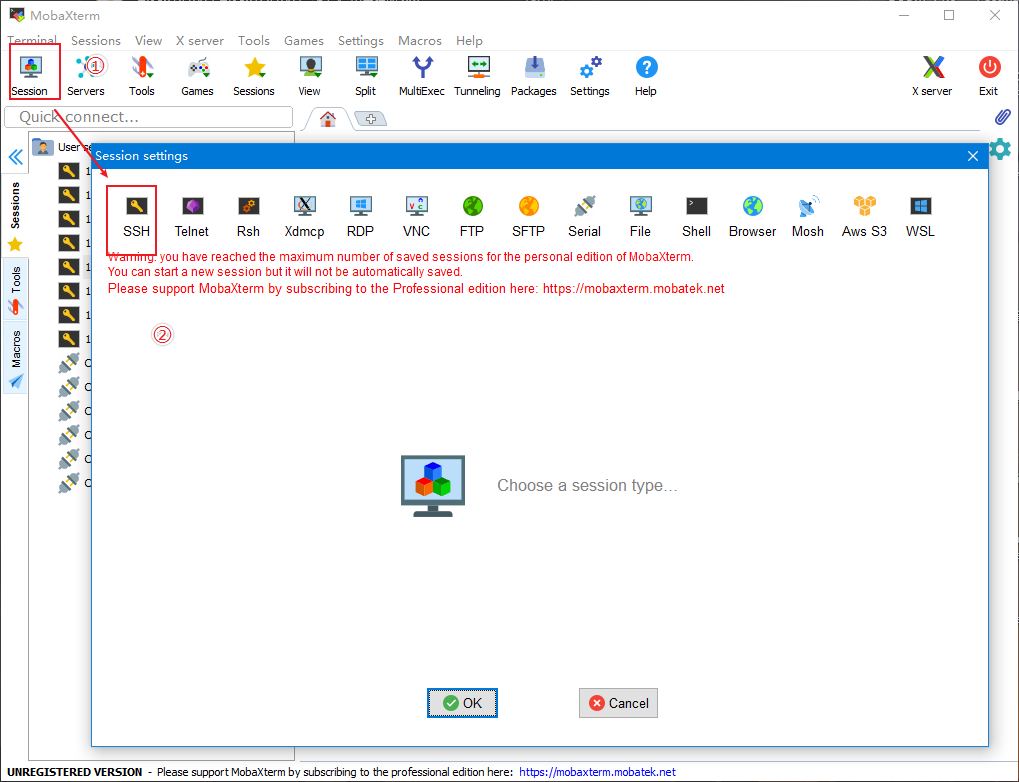Select SSH session type
1019x782 pixels.
click(136, 217)
